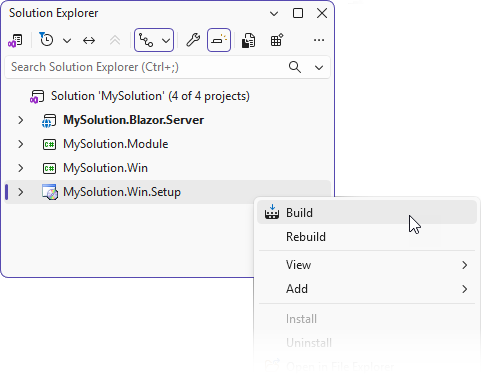Open the View submenu
This screenshot has width=481, height=384.
pos(367,265)
